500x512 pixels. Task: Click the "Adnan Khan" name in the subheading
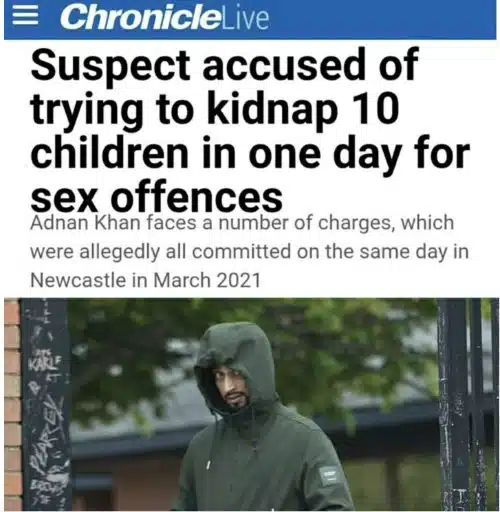(x=85, y=223)
